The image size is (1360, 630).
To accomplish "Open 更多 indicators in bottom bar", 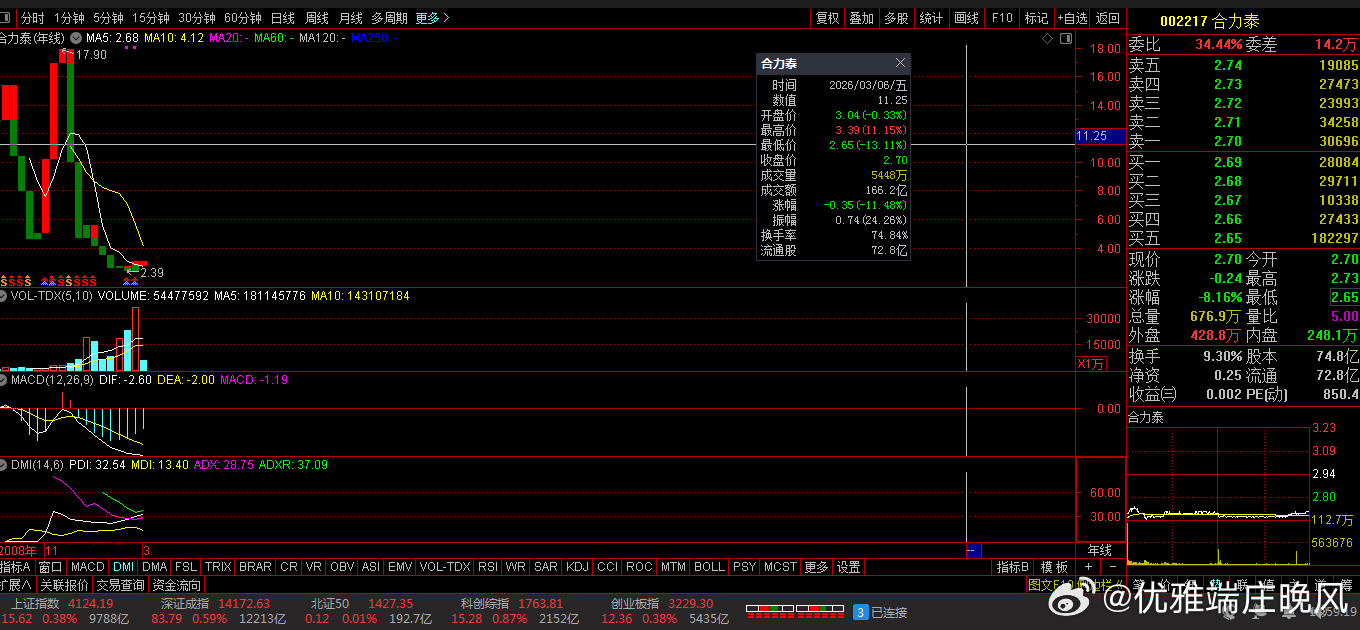I will click(816, 567).
